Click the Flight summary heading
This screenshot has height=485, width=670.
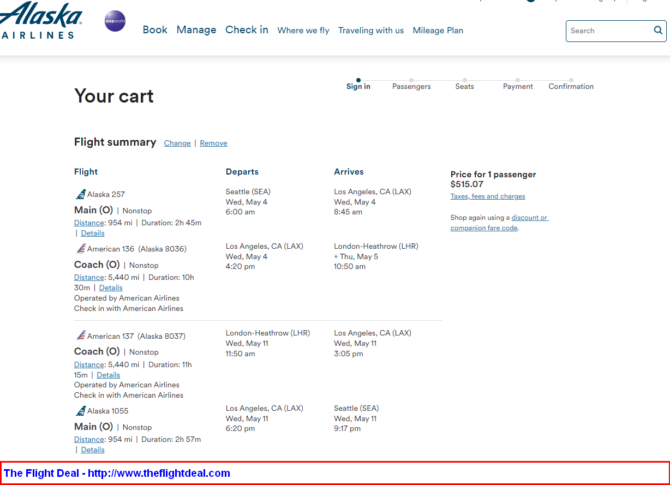pyautogui.click(x=115, y=142)
